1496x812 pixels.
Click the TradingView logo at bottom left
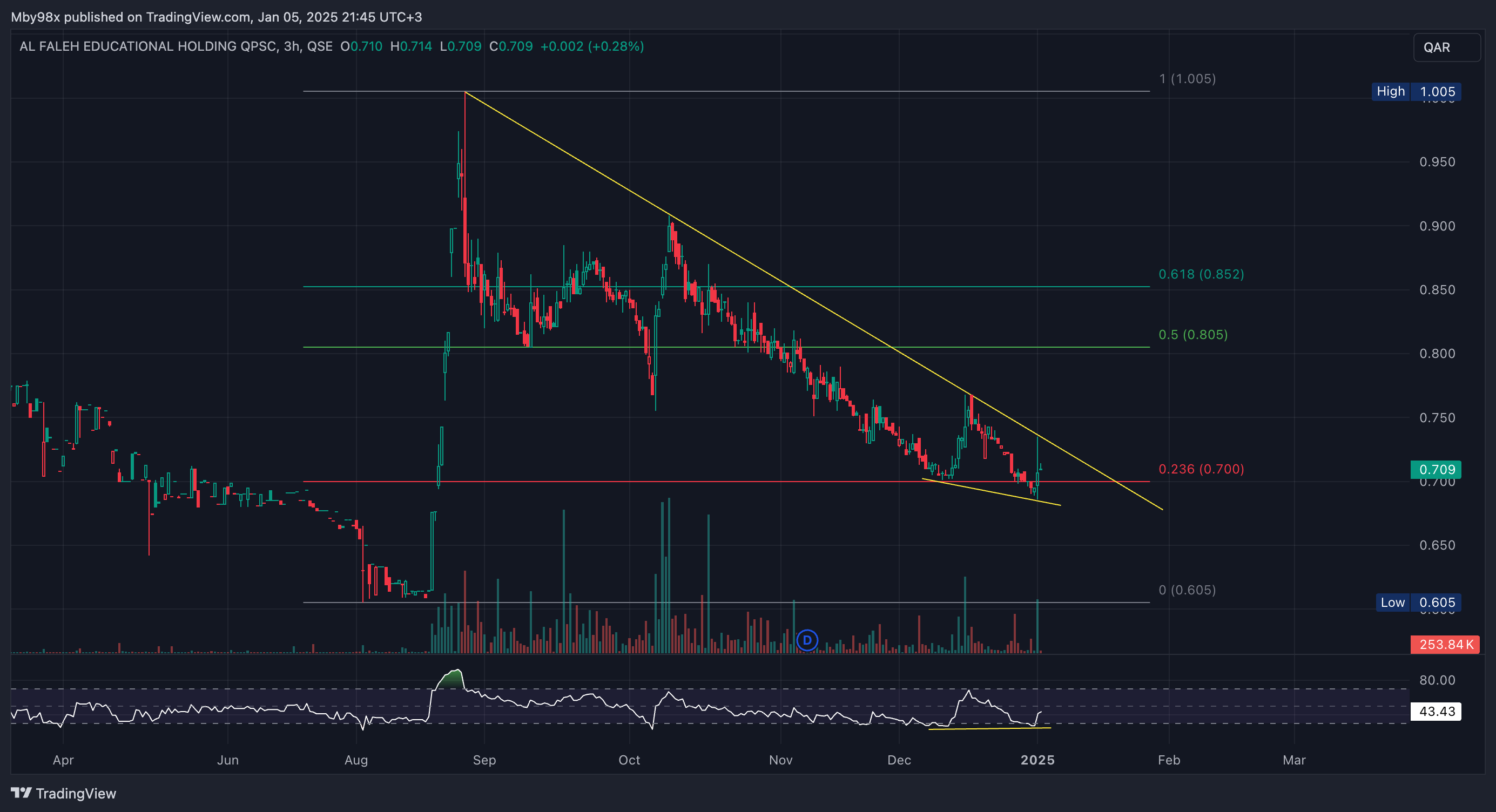coord(63,793)
